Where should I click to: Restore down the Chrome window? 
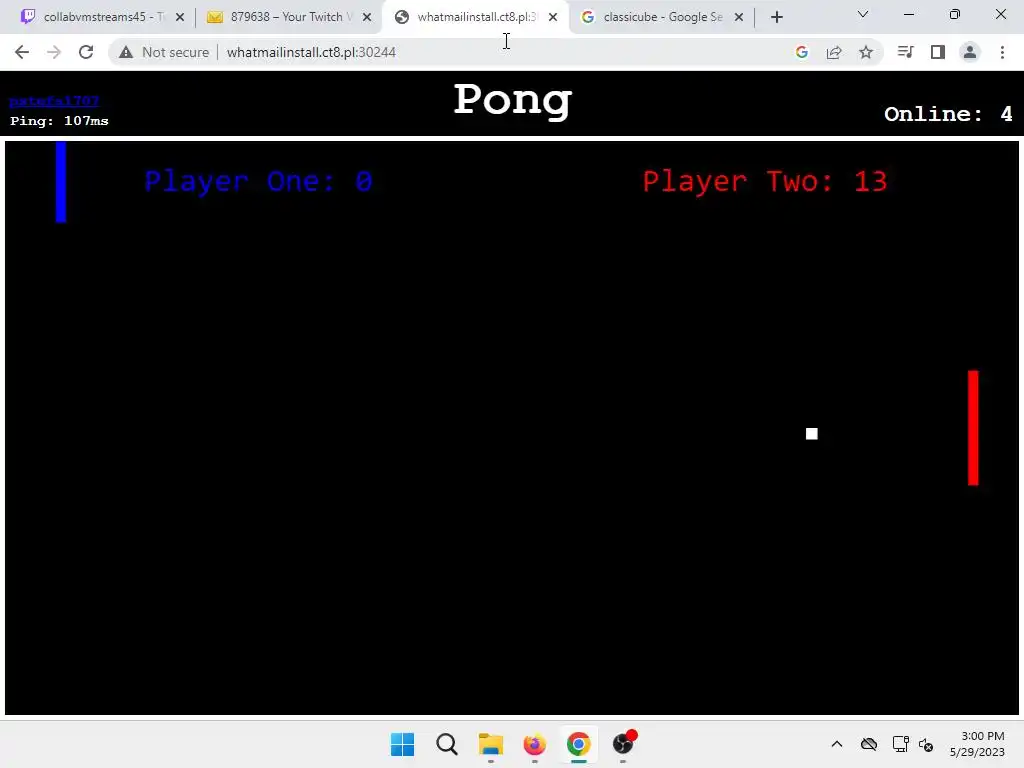(955, 14)
